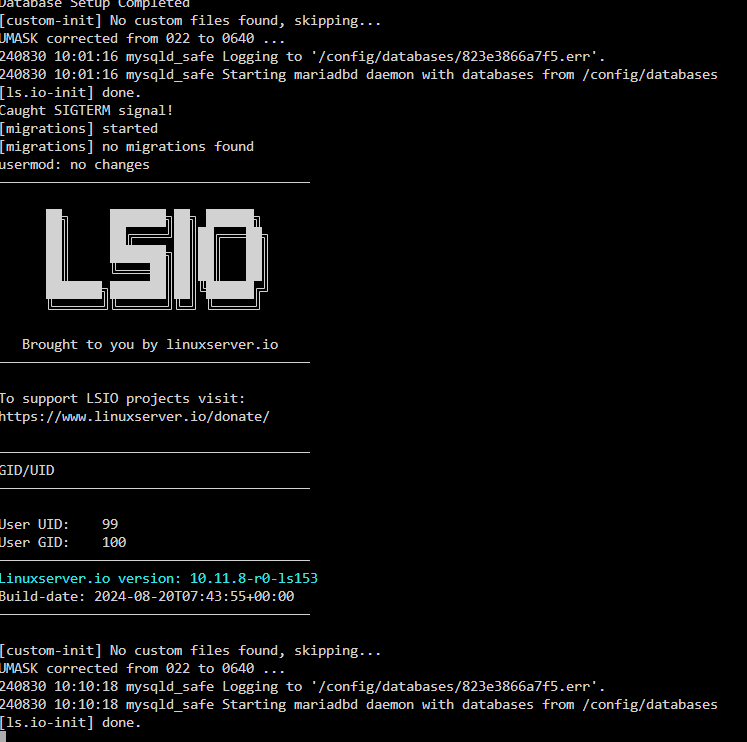Viewport: 747px width, 742px height.
Task: Click the terminal cursor block at bottom
Action: (x=3, y=737)
